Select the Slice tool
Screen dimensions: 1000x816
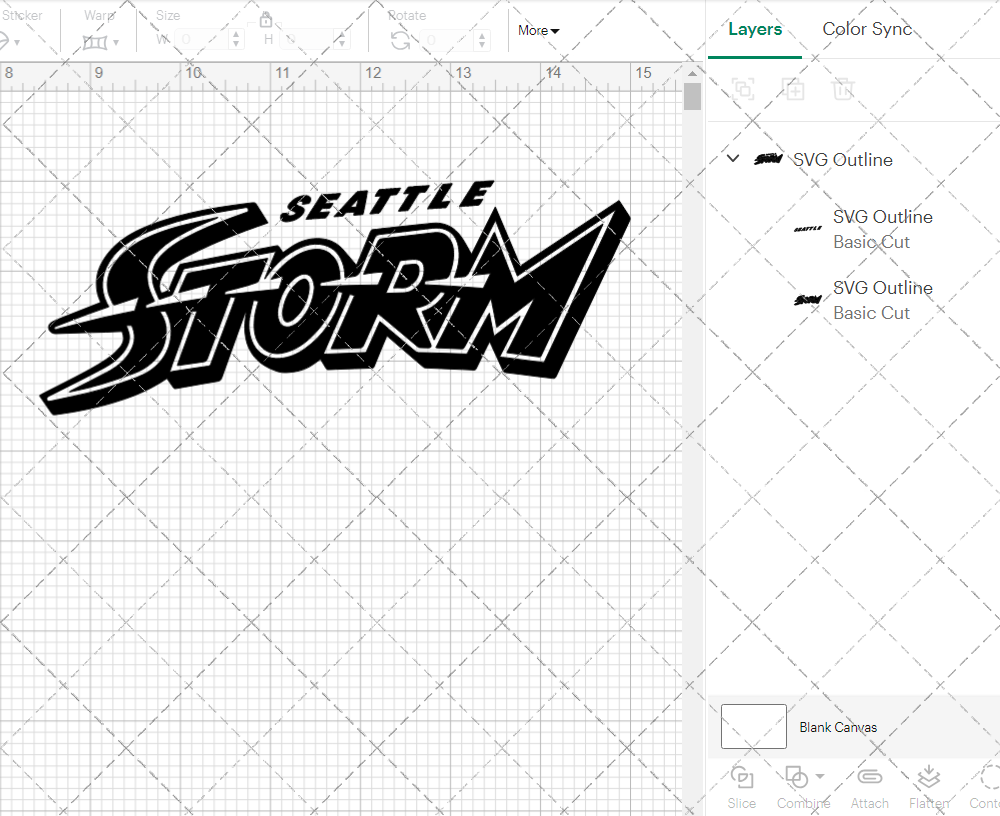(741, 786)
